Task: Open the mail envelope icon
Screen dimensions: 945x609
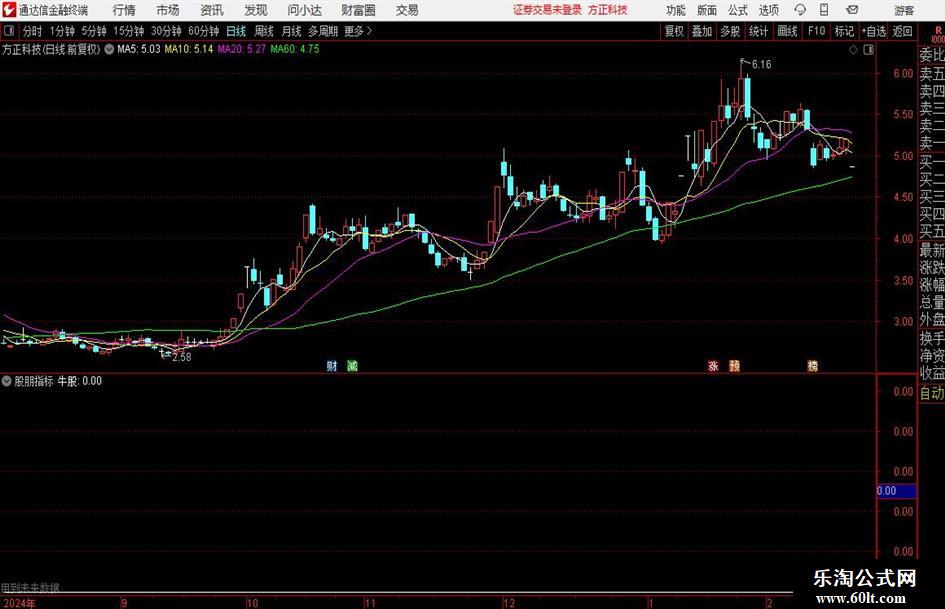Action: pyautogui.click(x=852, y=10)
